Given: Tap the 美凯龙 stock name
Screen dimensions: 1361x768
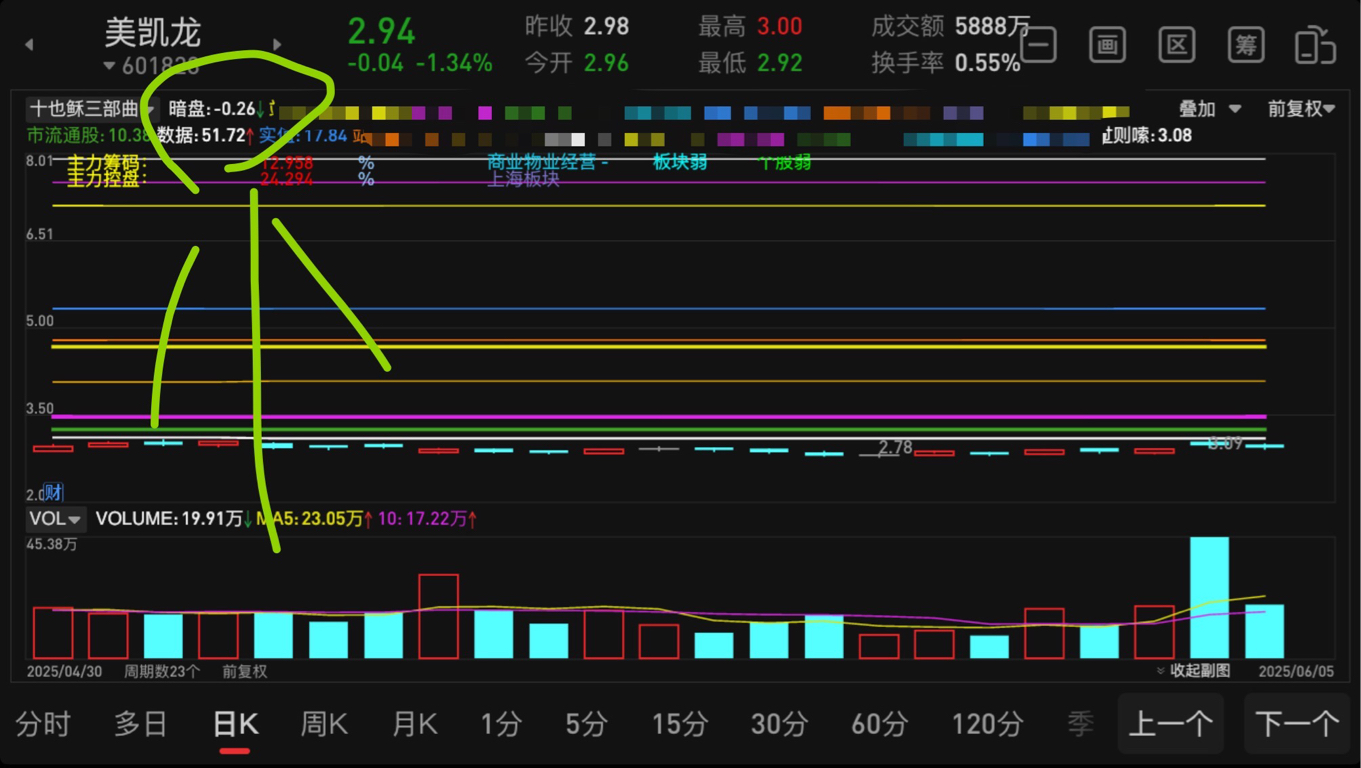Looking at the screenshot, I should [x=153, y=33].
